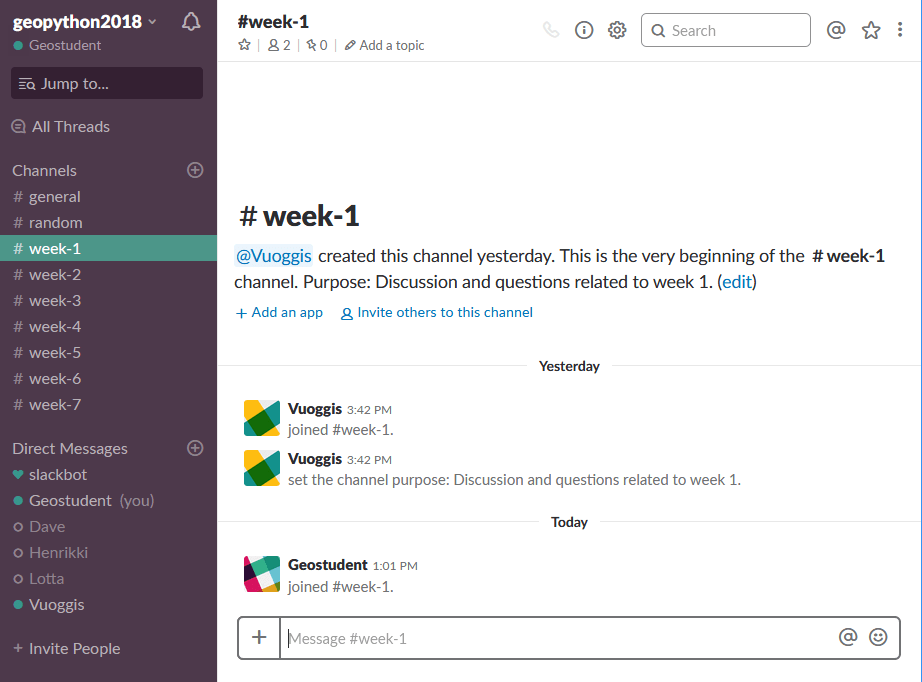Edit the channel purpose via the edit link
Image resolution: width=922 pixels, height=682 pixels.
point(737,281)
